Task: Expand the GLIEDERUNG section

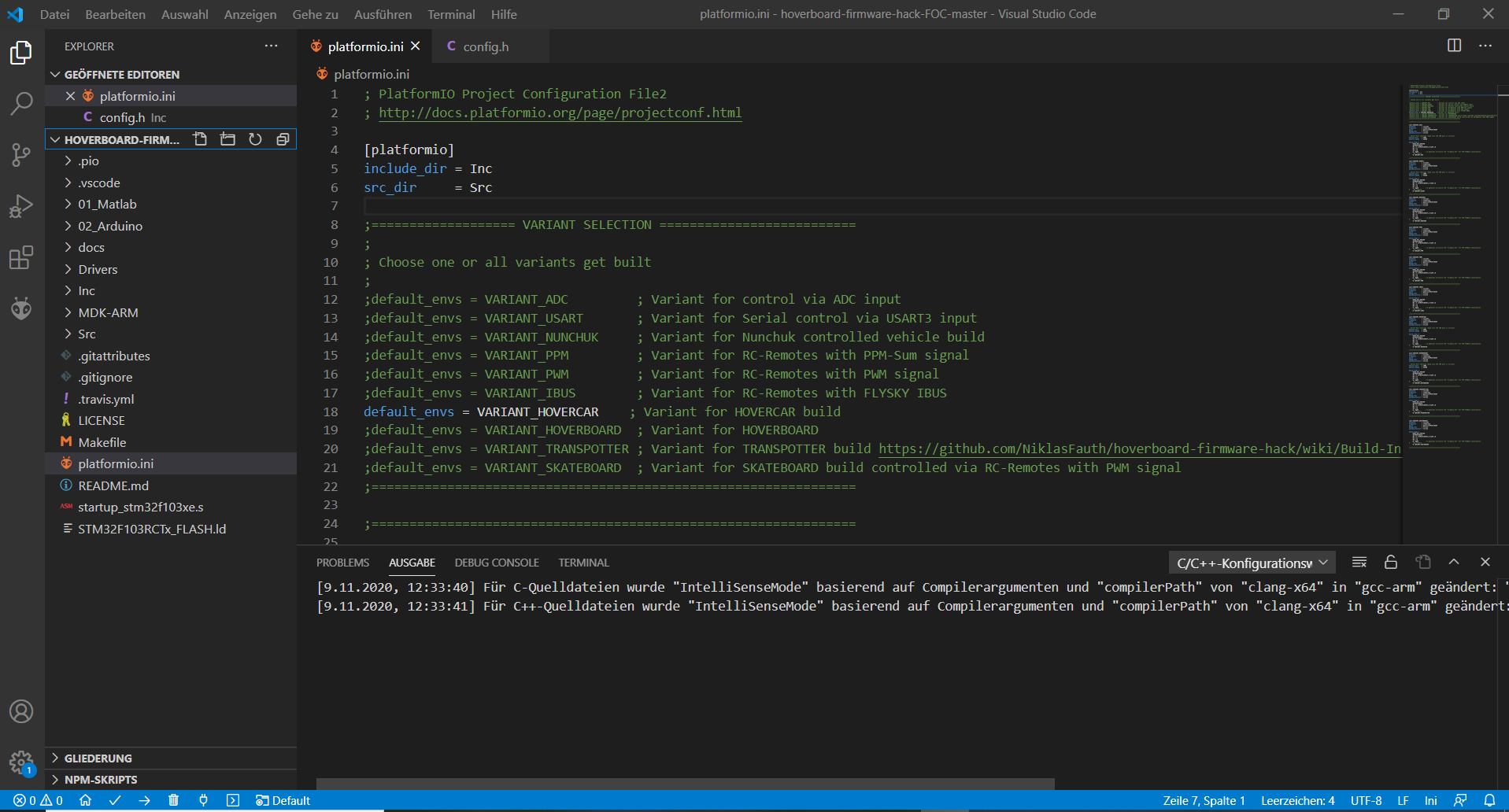Action: click(98, 758)
